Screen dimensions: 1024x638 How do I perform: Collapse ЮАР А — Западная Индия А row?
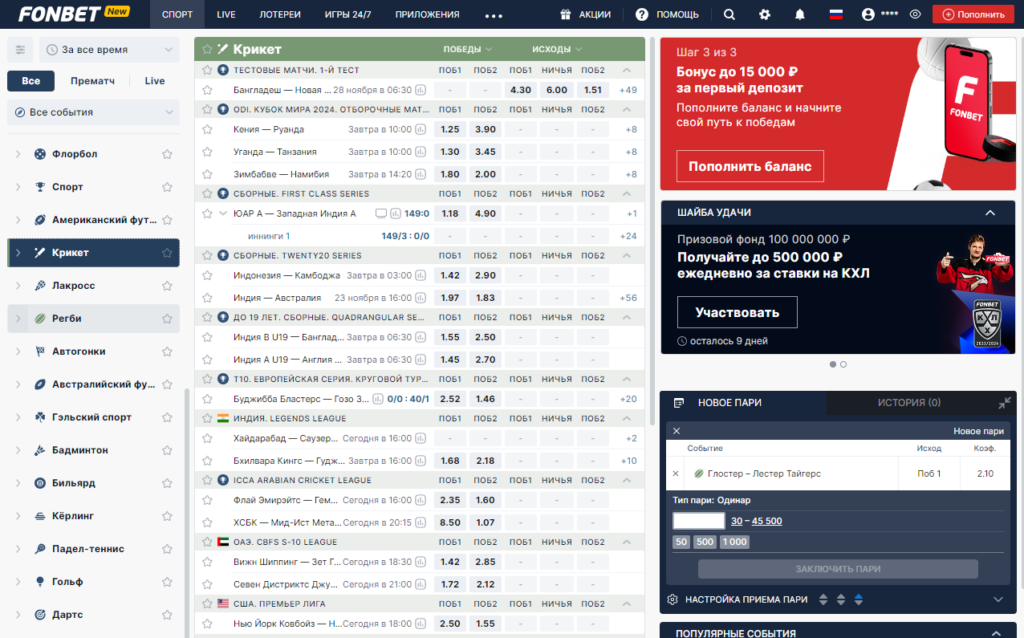point(223,214)
